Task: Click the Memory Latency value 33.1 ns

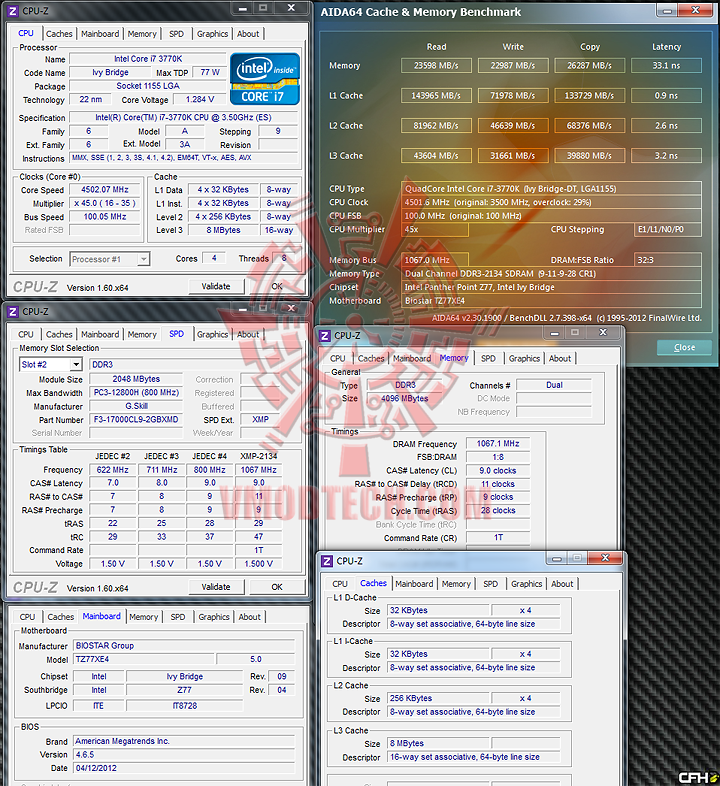Action: [x=666, y=66]
